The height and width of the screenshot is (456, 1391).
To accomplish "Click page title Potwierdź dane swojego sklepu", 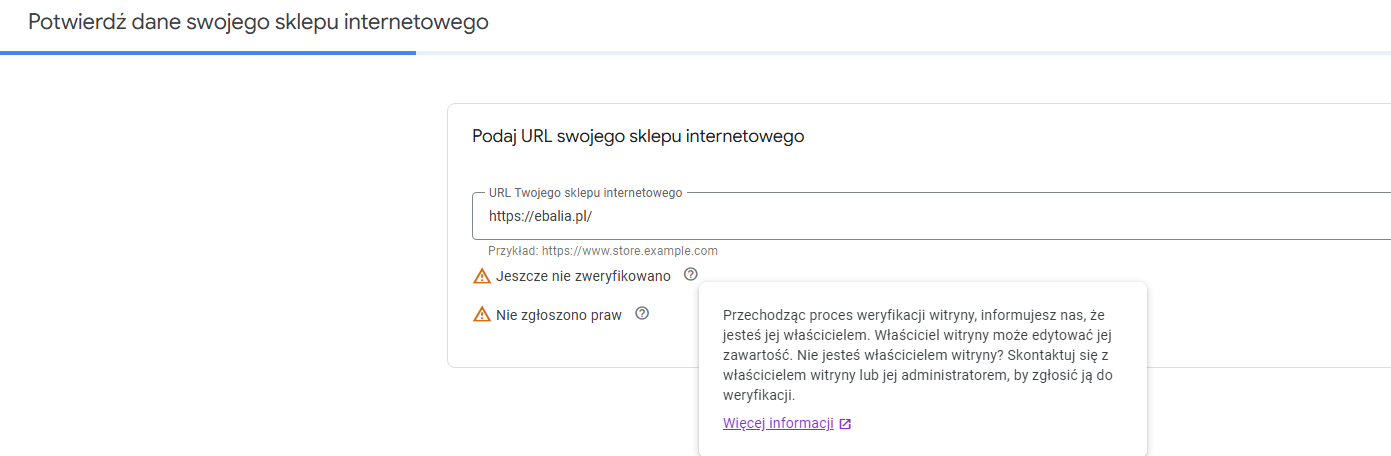I will (x=258, y=22).
